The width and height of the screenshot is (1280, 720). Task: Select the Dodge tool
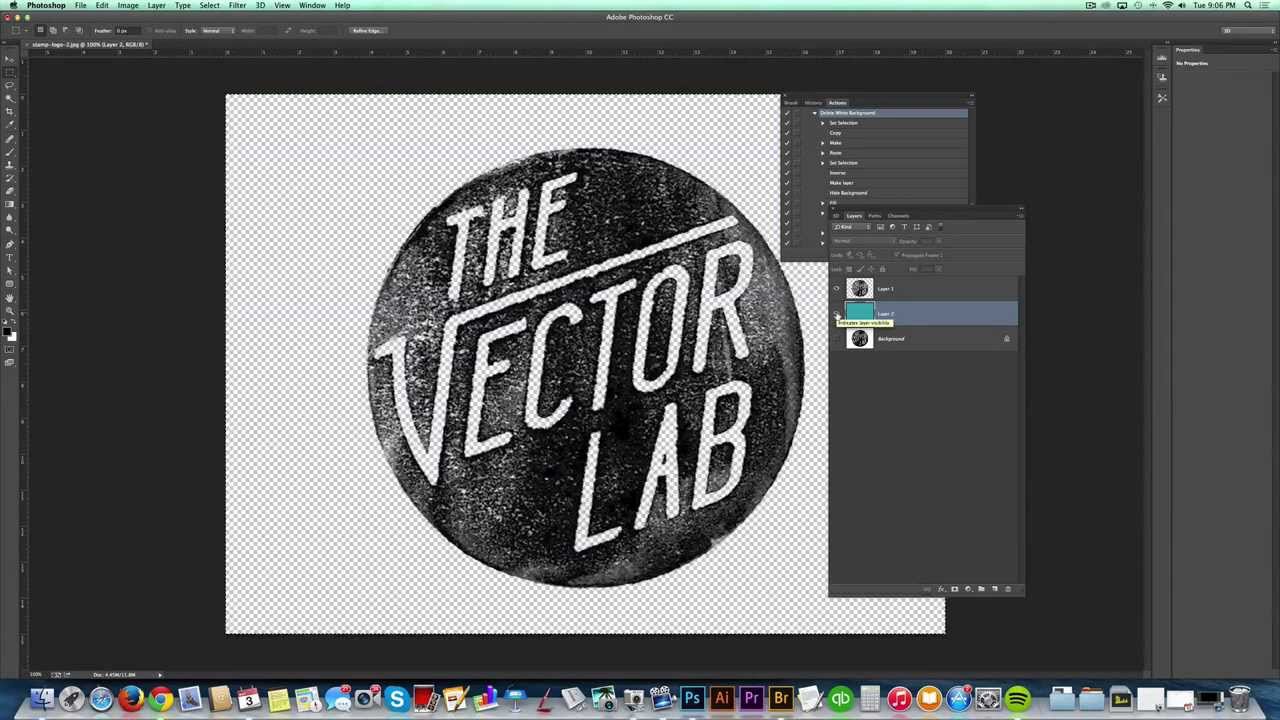10,230
